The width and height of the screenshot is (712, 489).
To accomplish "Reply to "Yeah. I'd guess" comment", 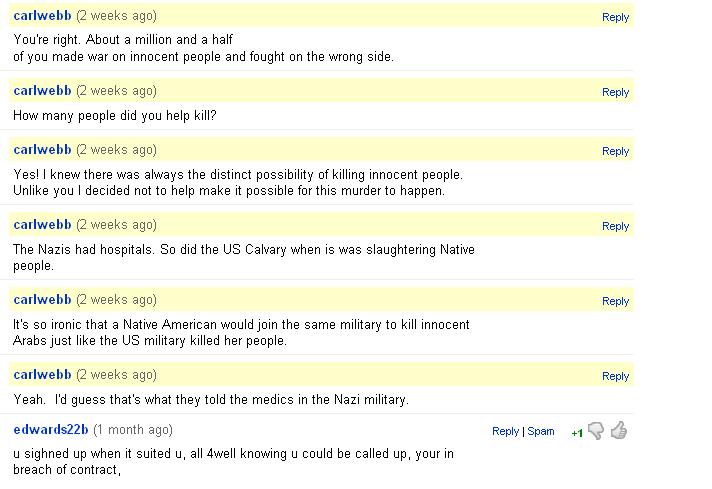I will click(615, 376).
